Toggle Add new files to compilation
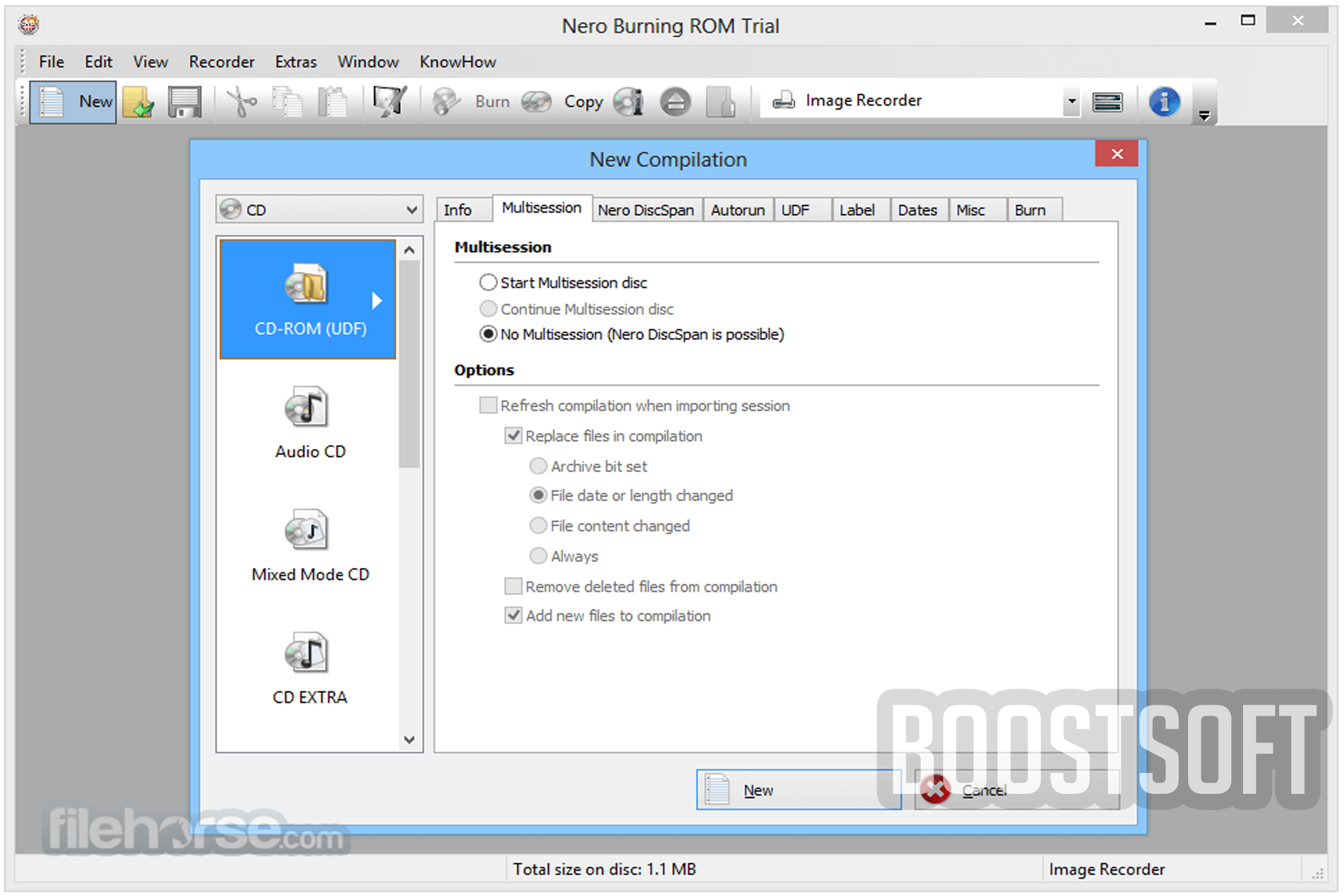This screenshot has height=896, width=1344. pos(607,616)
